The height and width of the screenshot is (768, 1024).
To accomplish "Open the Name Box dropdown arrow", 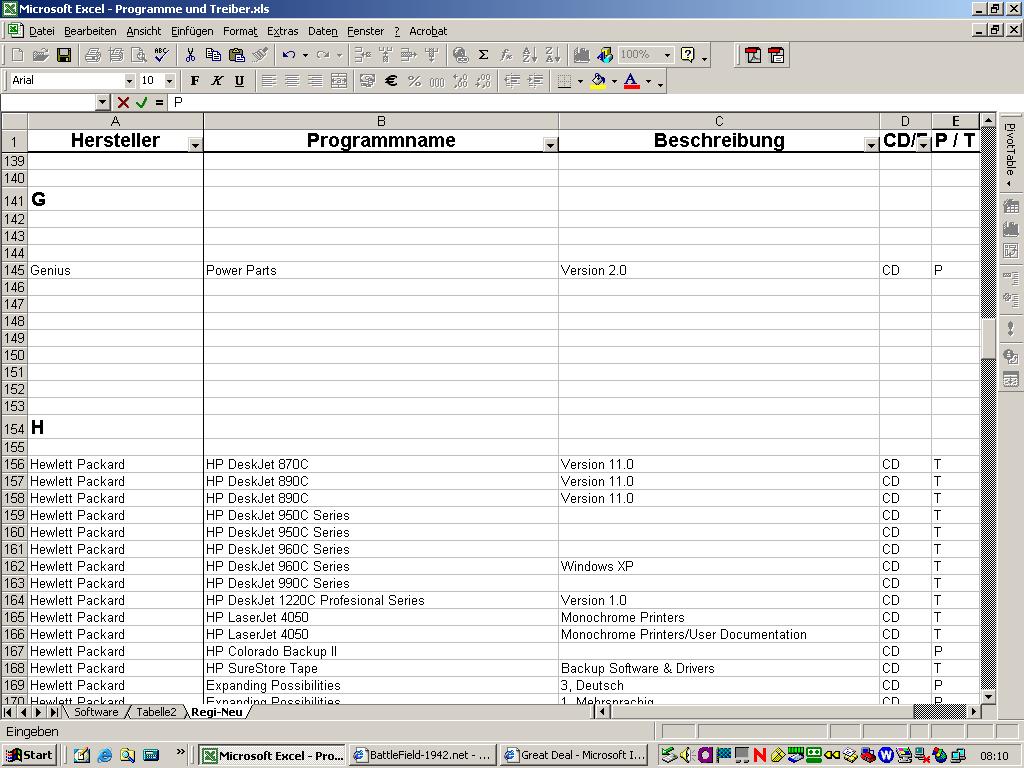I will coord(103,103).
